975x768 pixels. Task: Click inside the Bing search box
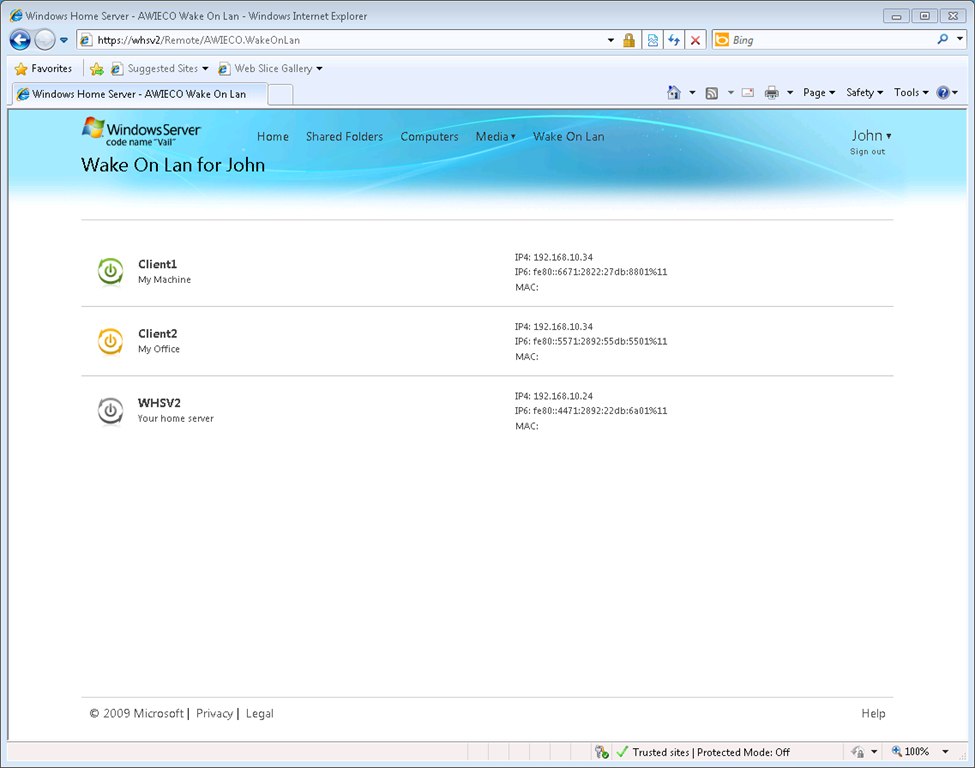[x=830, y=40]
